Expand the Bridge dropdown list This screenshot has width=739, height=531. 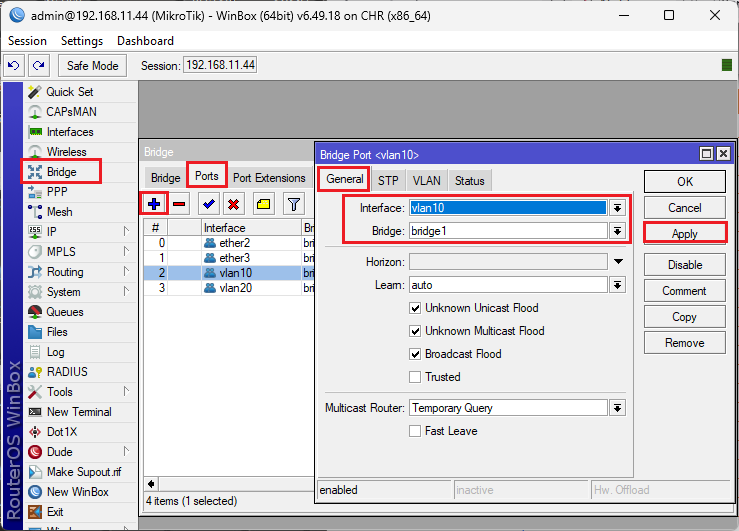coord(618,231)
